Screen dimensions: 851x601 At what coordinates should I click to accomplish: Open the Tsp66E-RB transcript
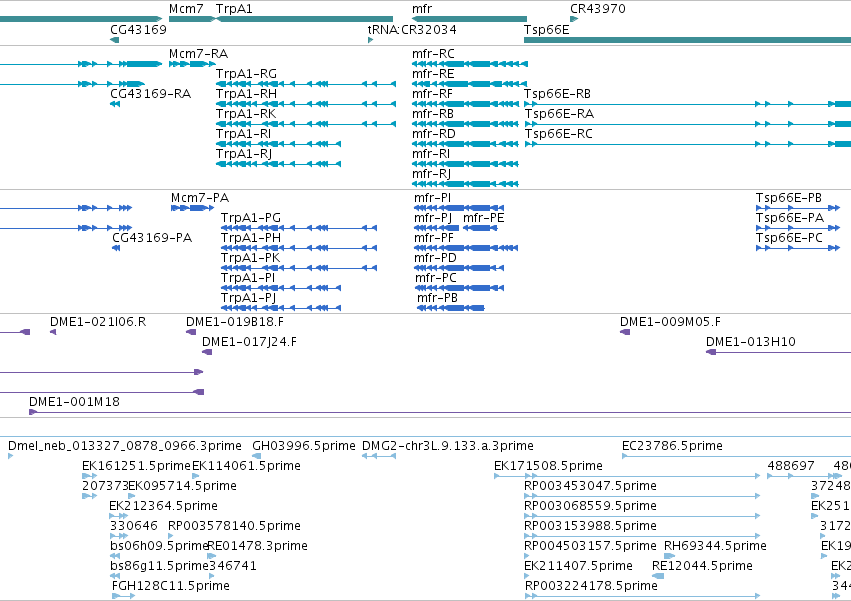[557, 94]
